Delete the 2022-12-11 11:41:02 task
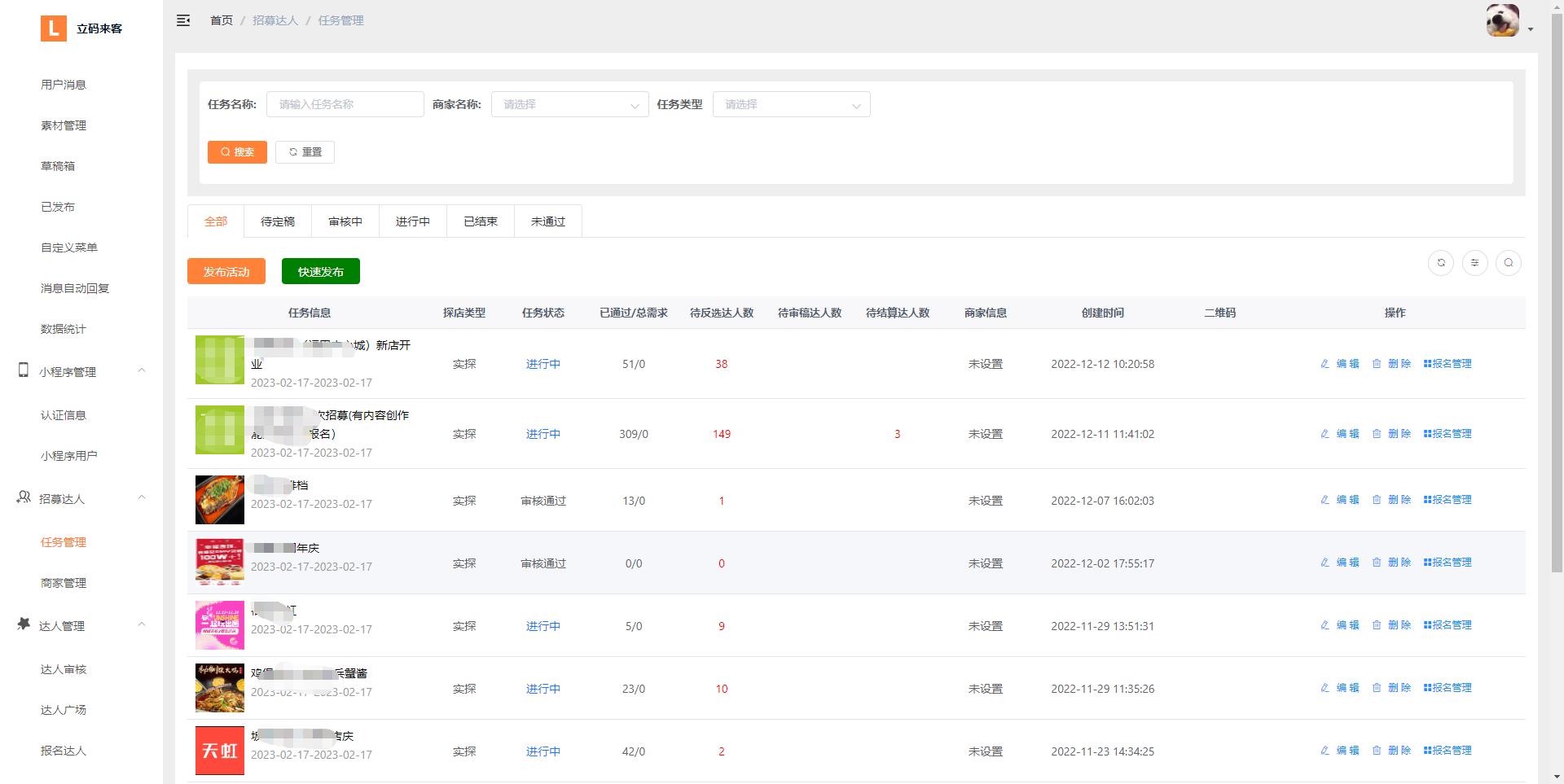Screen dimensions: 1564x784 (1391, 434)
